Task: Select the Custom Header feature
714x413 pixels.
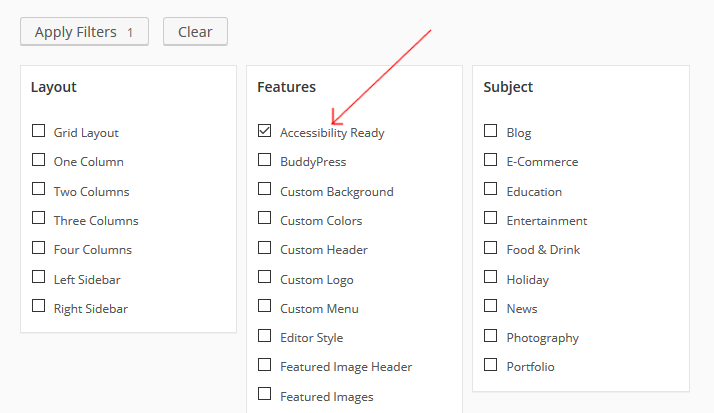Action: (x=265, y=248)
